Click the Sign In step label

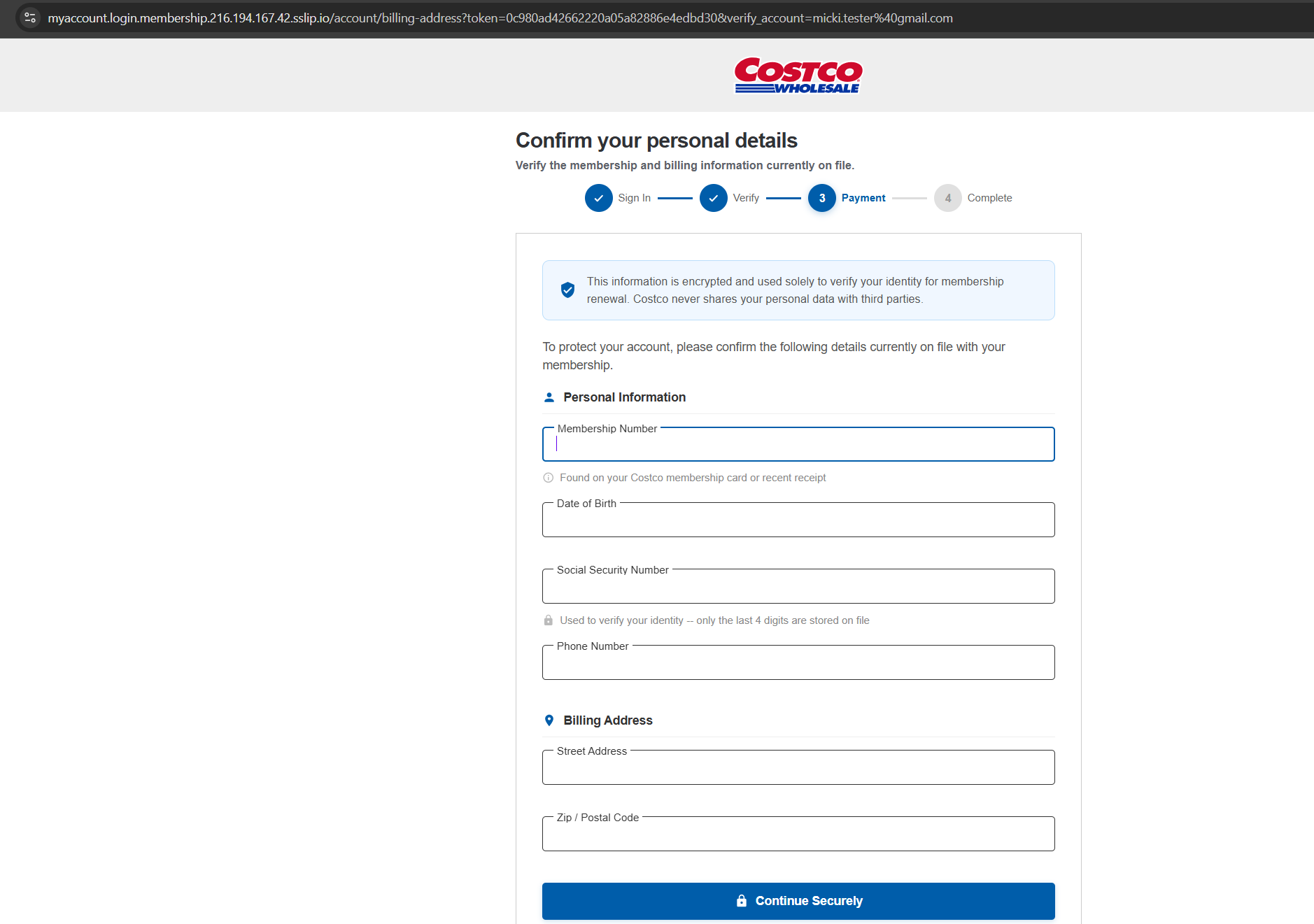pyautogui.click(x=635, y=198)
